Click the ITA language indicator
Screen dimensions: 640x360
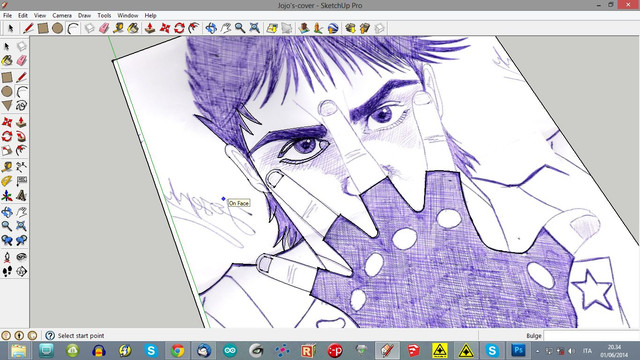[587, 351]
